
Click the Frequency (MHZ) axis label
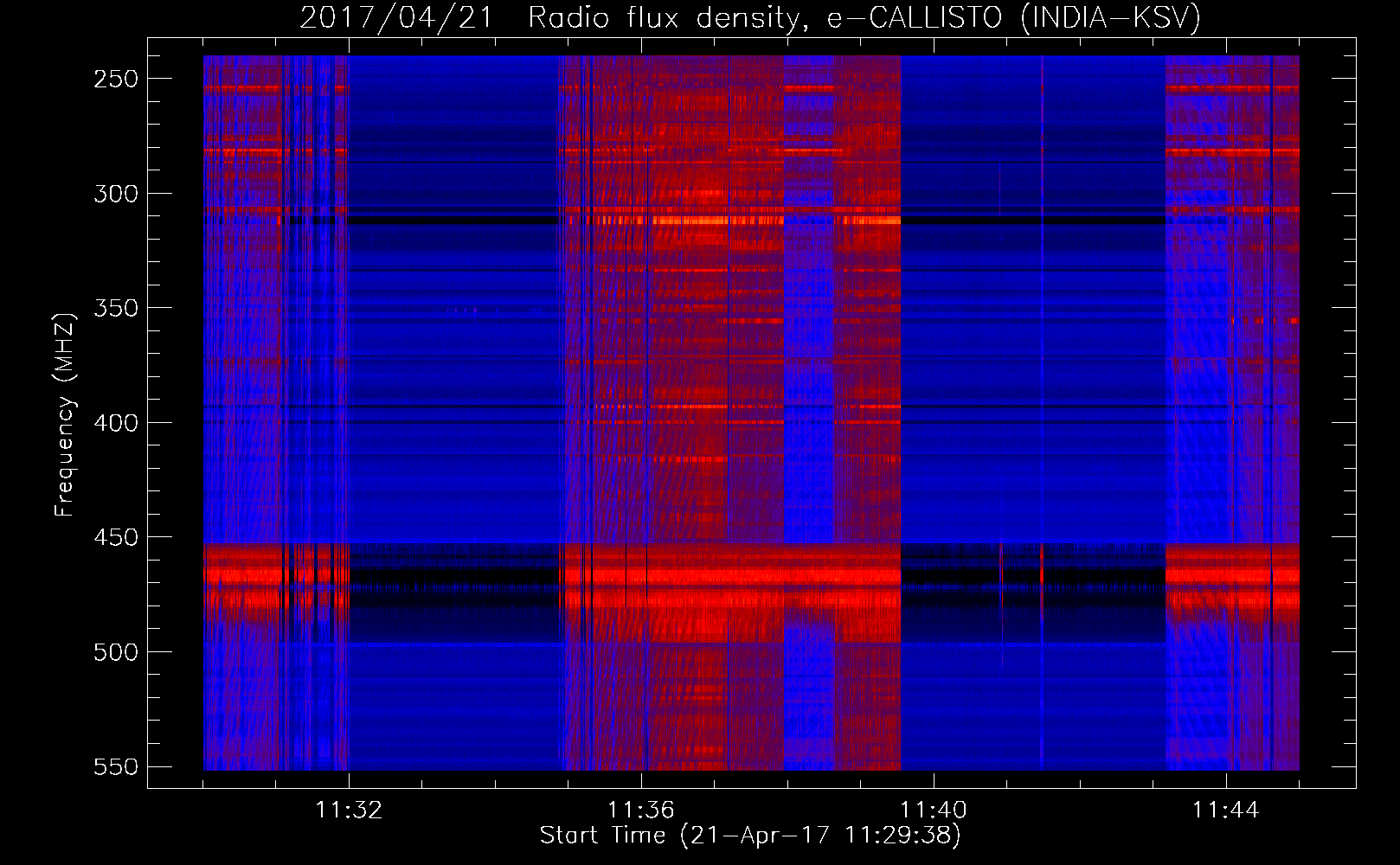click(x=65, y=414)
